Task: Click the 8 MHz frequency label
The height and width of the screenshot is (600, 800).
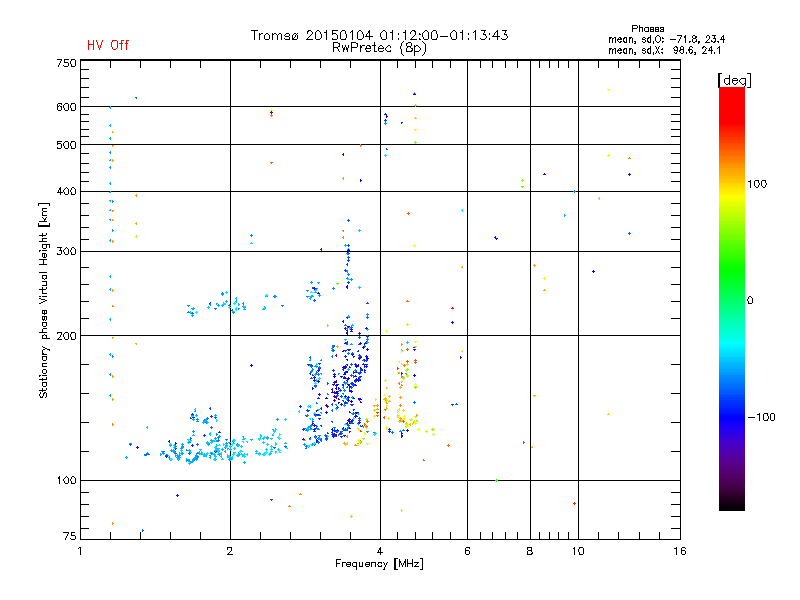Action: point(530,551)
